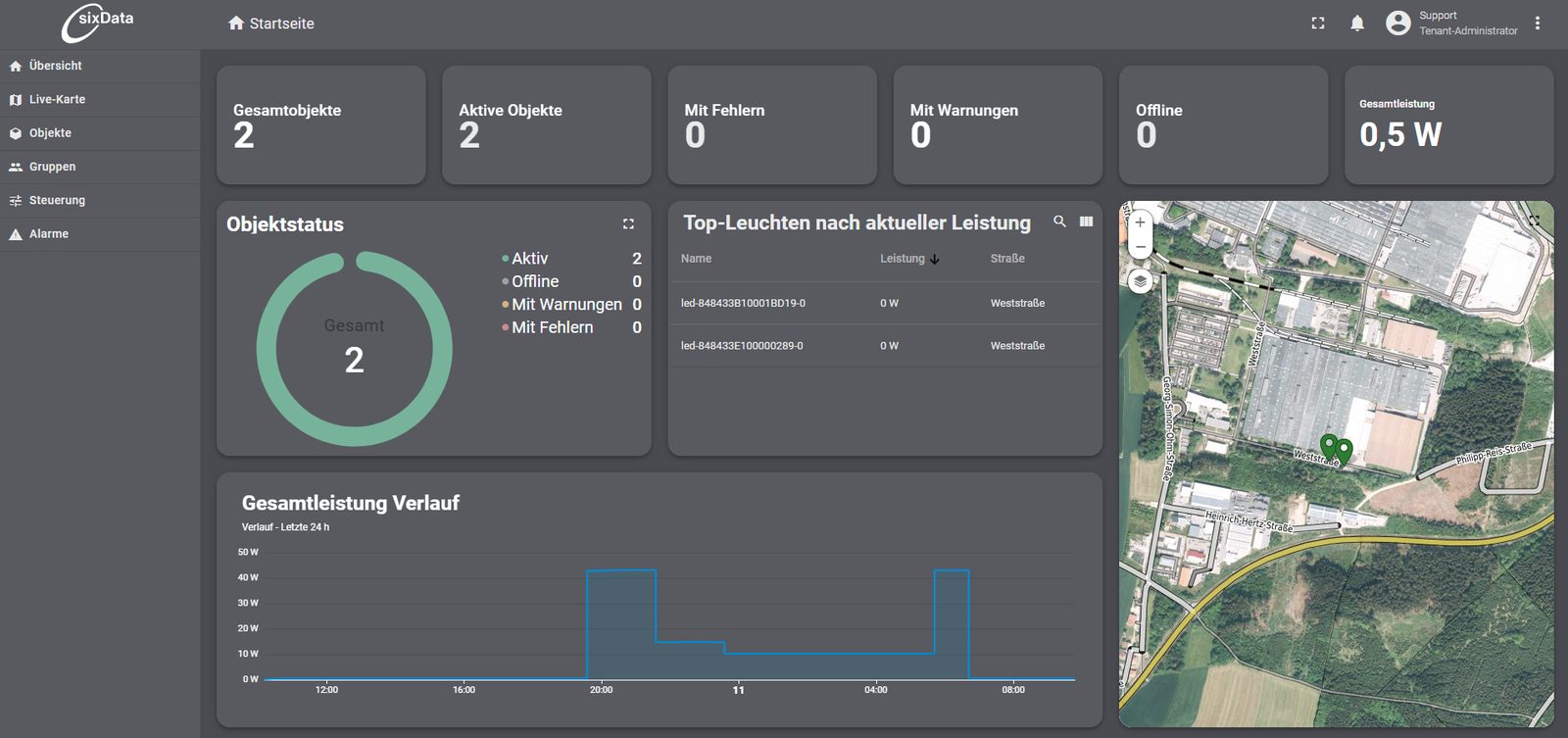Click the right green map marker
The height and width of the screenshot is (738, 1568).
pyautogui.click(x=1345, y=451)
